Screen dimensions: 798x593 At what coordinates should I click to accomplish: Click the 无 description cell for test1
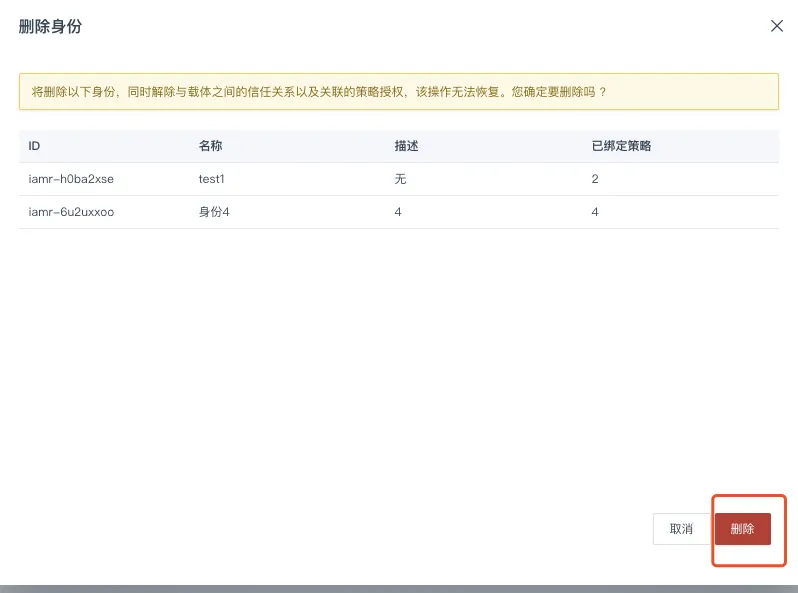[401, 179]
